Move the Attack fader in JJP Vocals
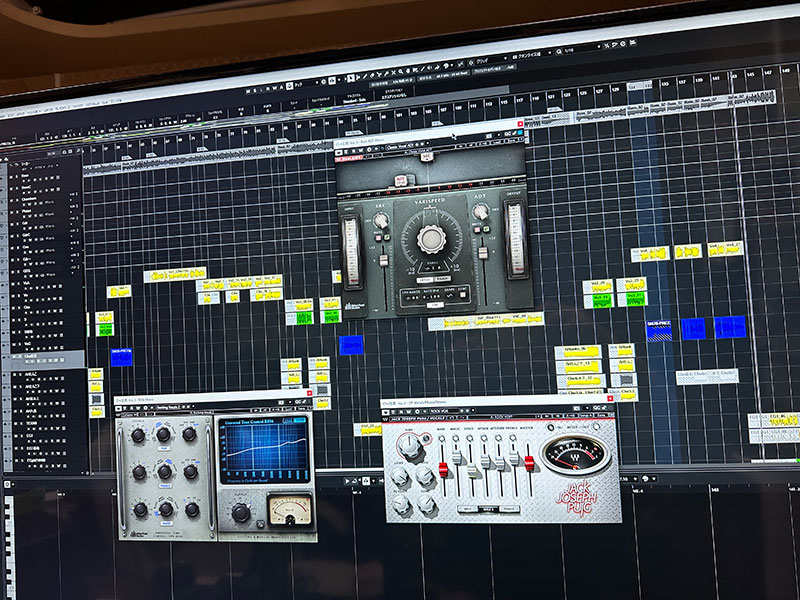800x600 pixels. coord(485,461)
